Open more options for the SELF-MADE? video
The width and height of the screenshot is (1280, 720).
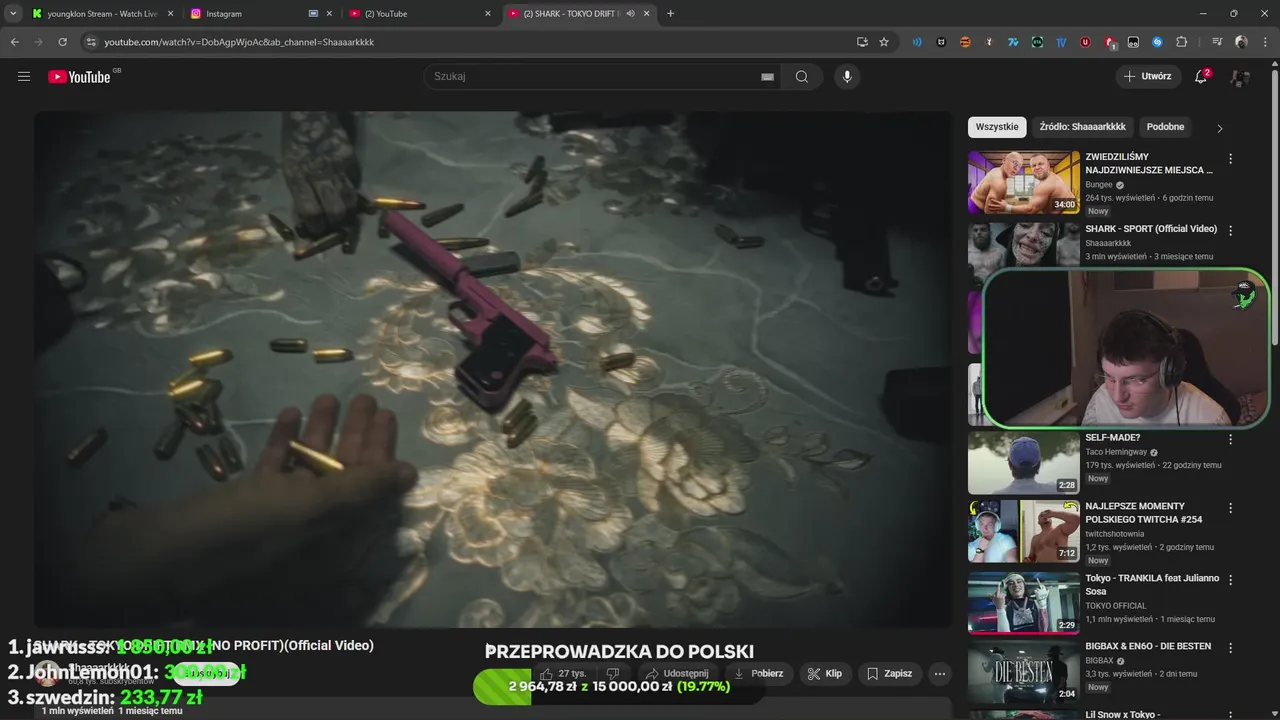click(x=1230, y=439)
